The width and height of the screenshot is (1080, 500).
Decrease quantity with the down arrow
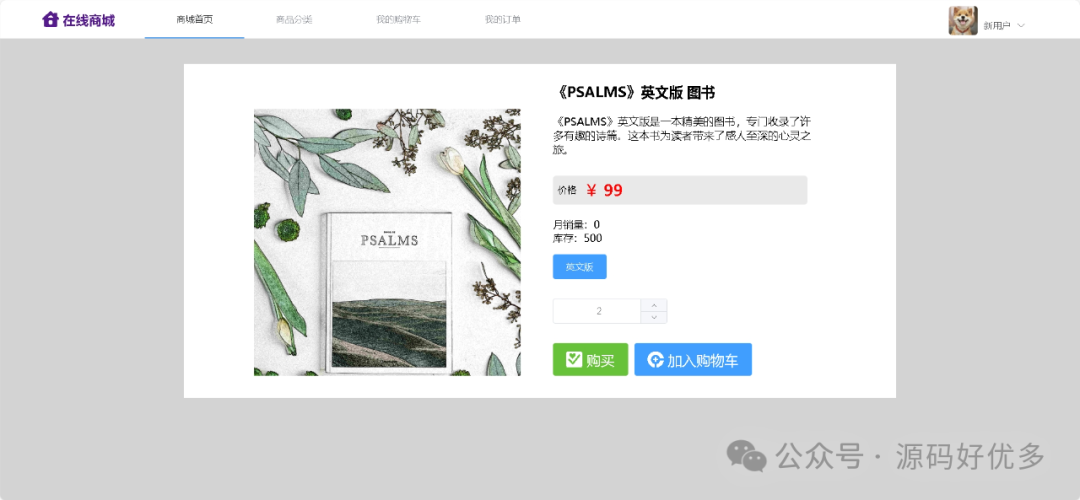coord(654,317)
